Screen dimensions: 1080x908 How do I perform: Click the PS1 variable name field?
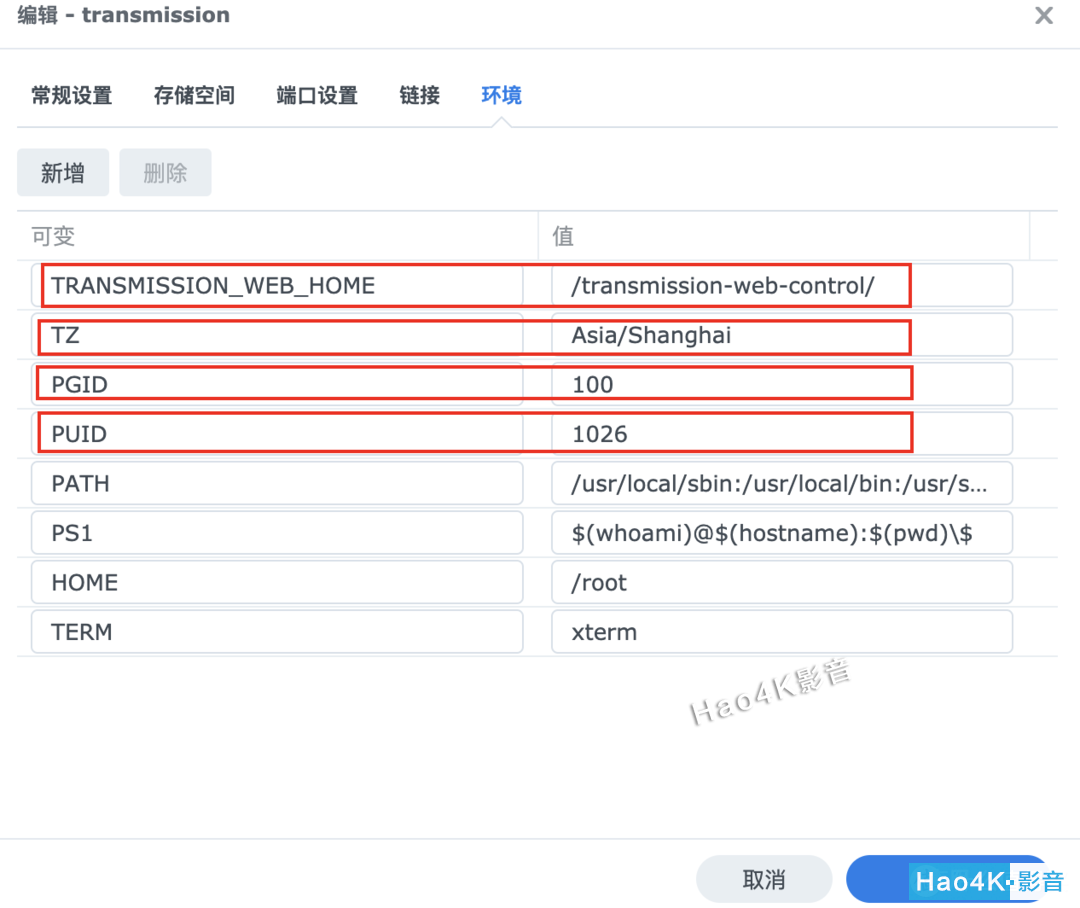tap(277, 533)
